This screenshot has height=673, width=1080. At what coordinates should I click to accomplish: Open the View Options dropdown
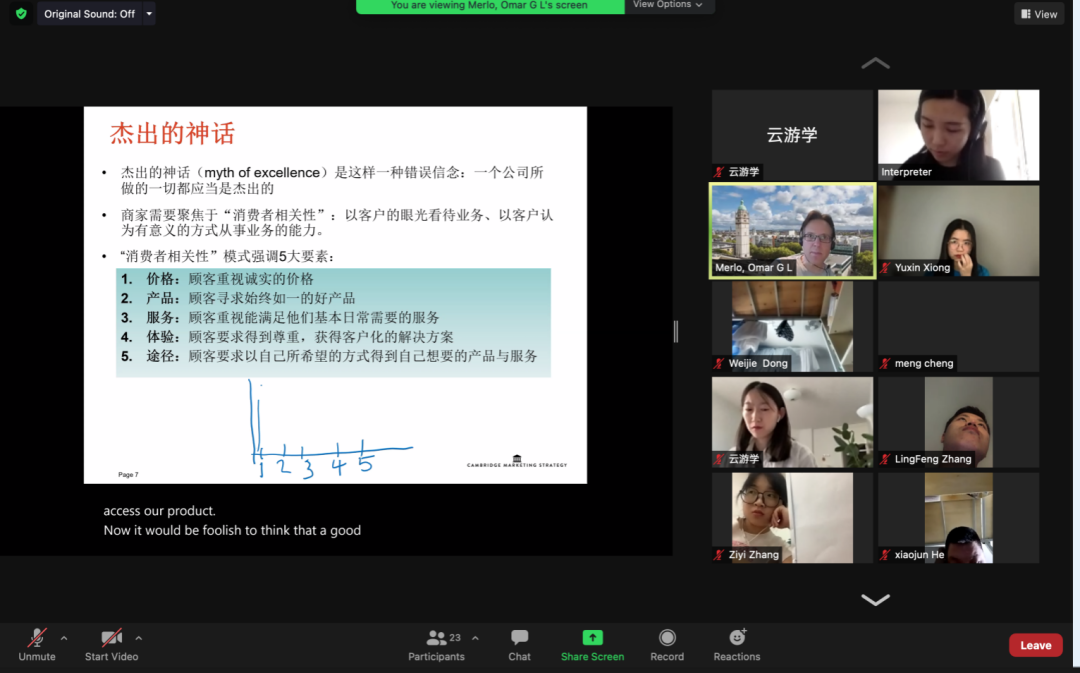pyautogui.click(x=669, y=5)
